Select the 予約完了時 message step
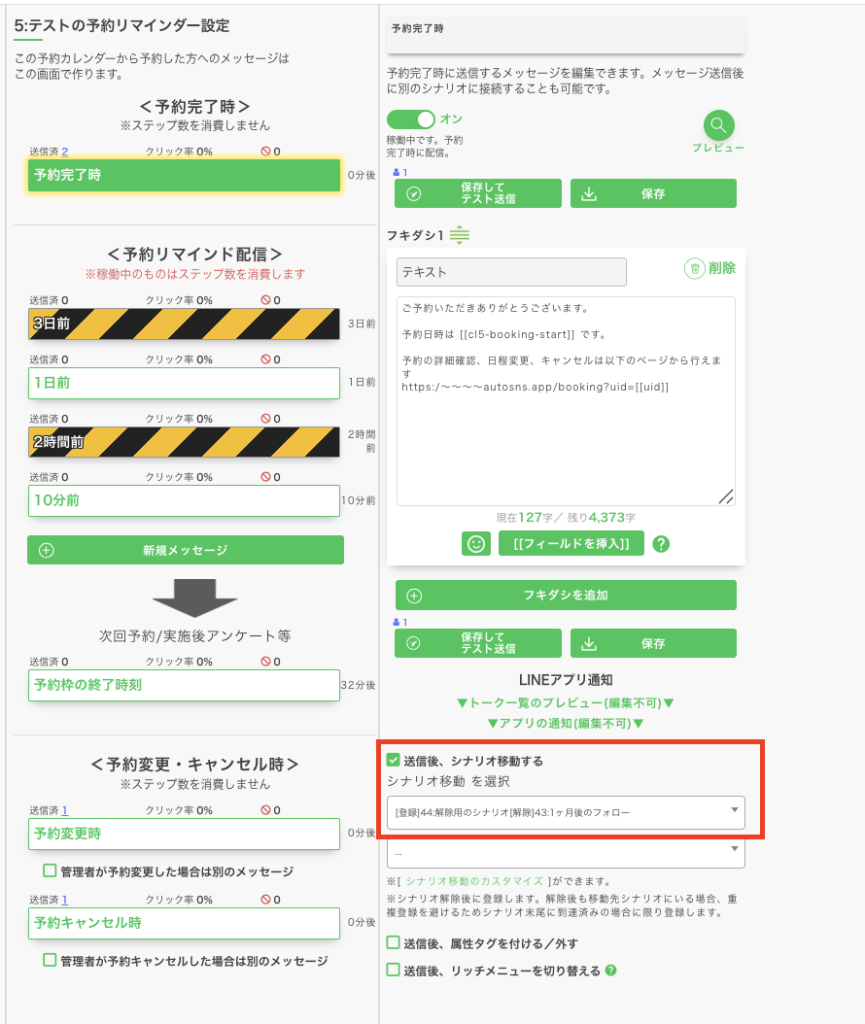The height and width of the screenshot is (1024, 865). click(183, 175)
